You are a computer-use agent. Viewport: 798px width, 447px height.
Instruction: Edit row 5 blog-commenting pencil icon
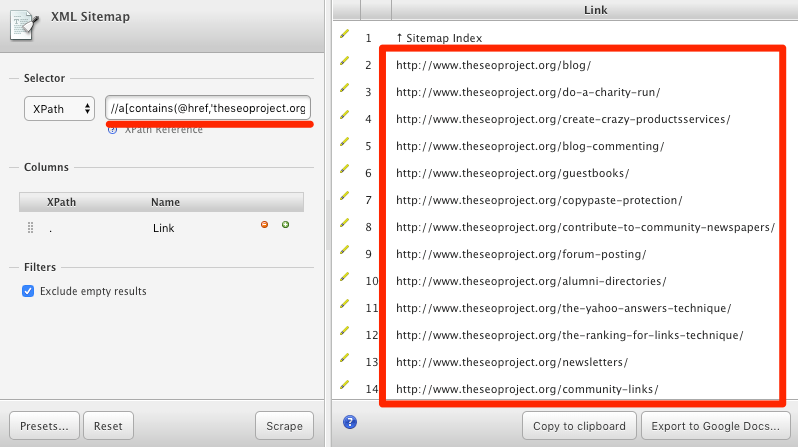click(345, 142)
